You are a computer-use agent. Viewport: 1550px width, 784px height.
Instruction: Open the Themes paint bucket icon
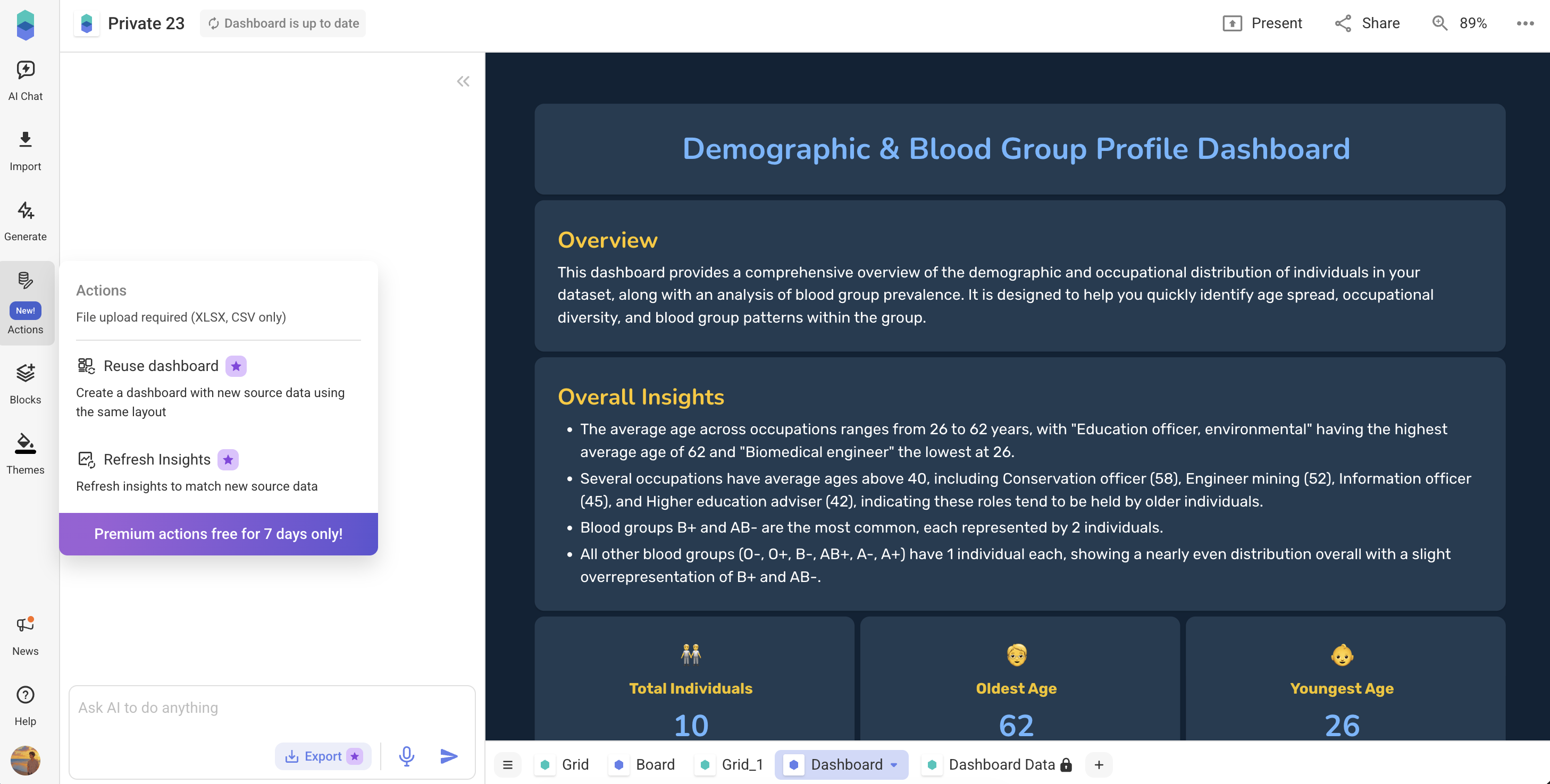coord(26,443)
